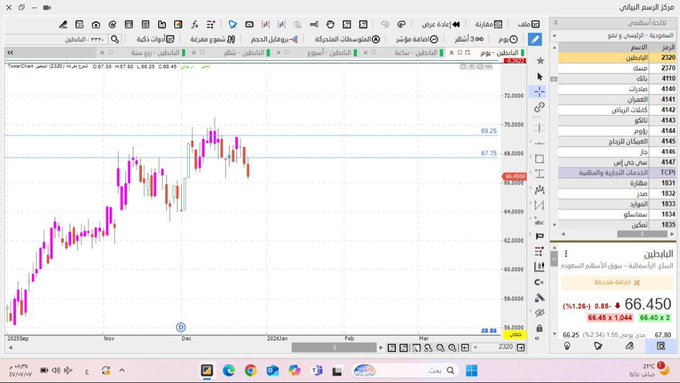The image size is (680, 383).
Task: Open three-dot menu beside البابطين
Action: coord(566,254)
